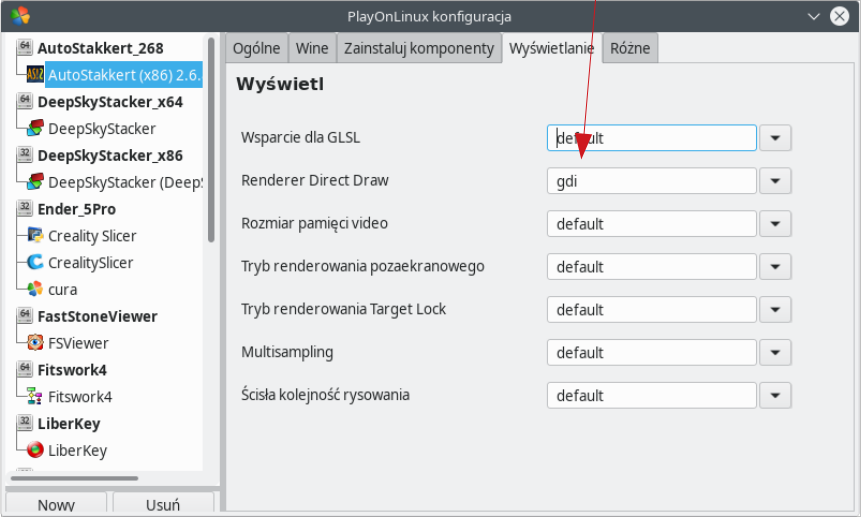The height and width of the screenshot is (517, 861).
Task: Click the blue C CrealitySlicer icon
Action: point(35,262)
